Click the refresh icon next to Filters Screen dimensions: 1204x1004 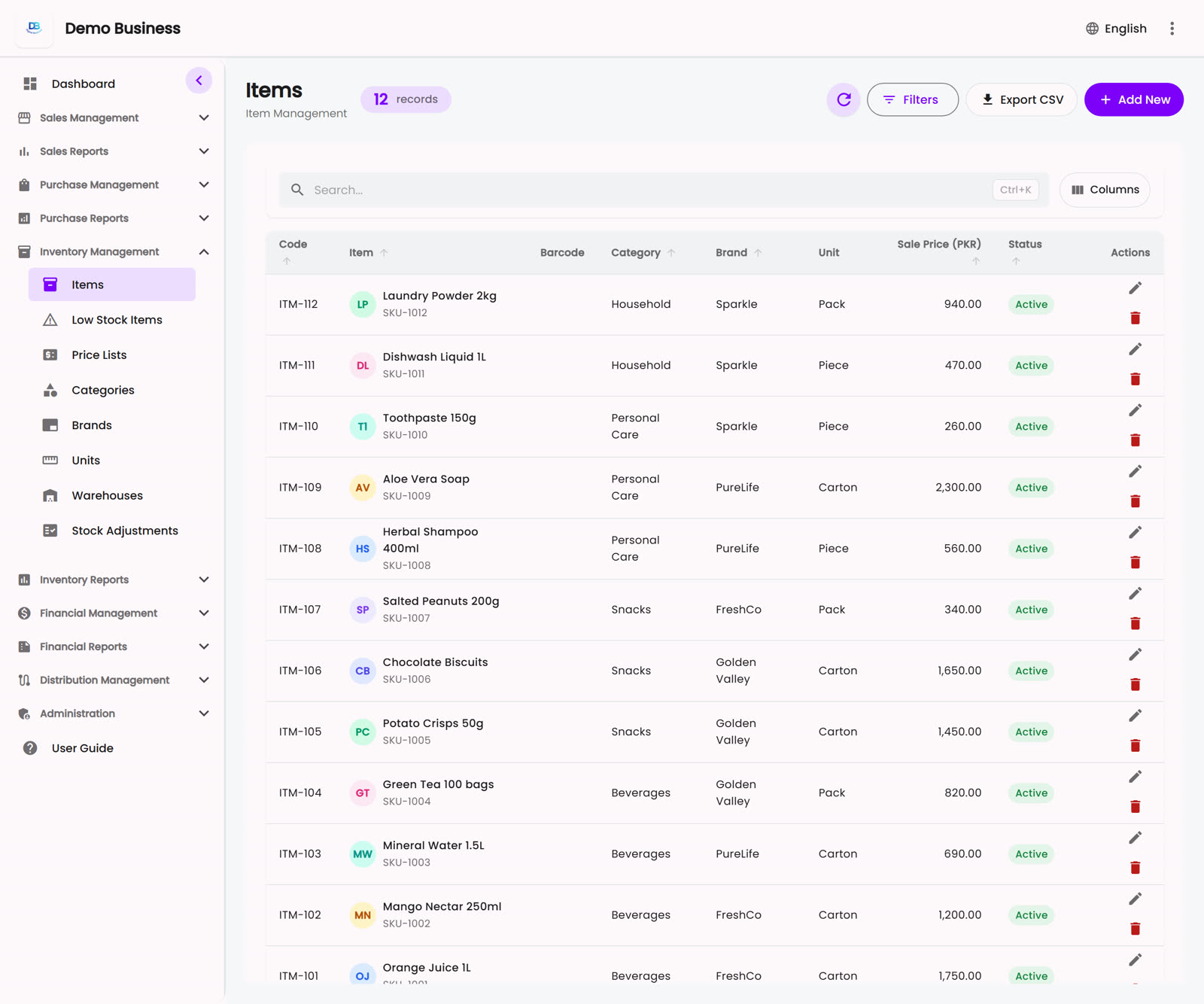tap(844, 99)
